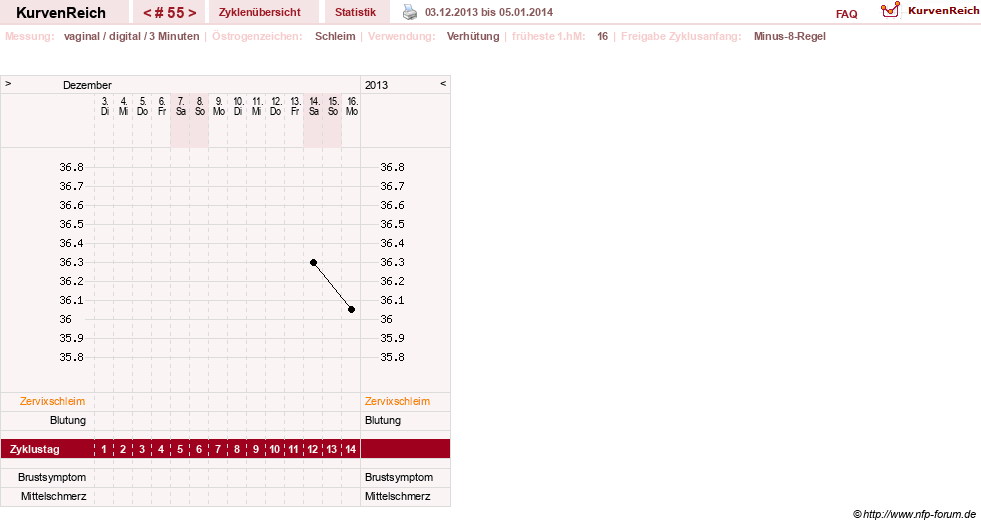
Task: Click the left Zervixschleim label
Action: [52, 402]
